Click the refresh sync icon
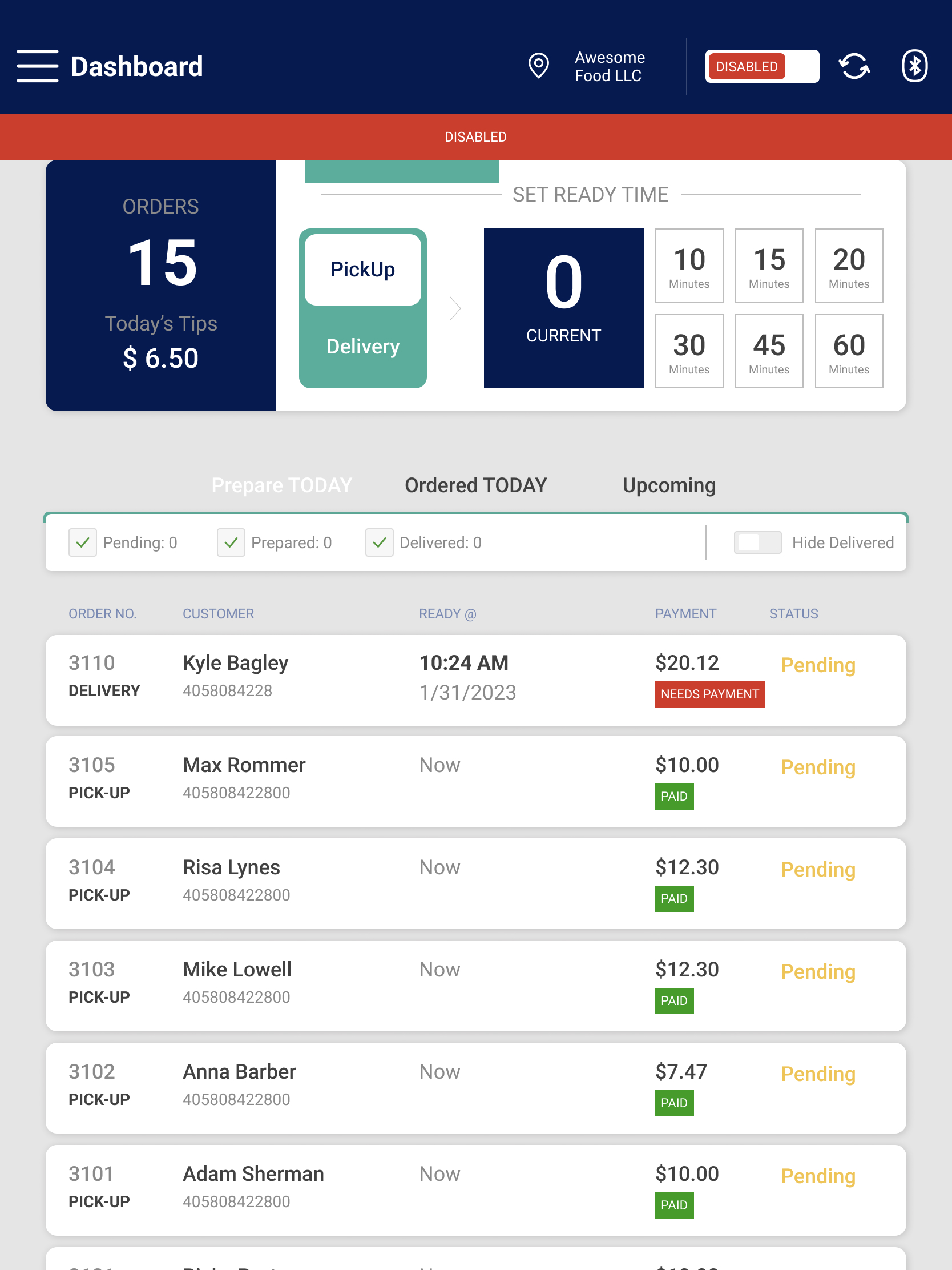Image resolution: width=952 pixels, height=1270 pixels. [854, 66]
